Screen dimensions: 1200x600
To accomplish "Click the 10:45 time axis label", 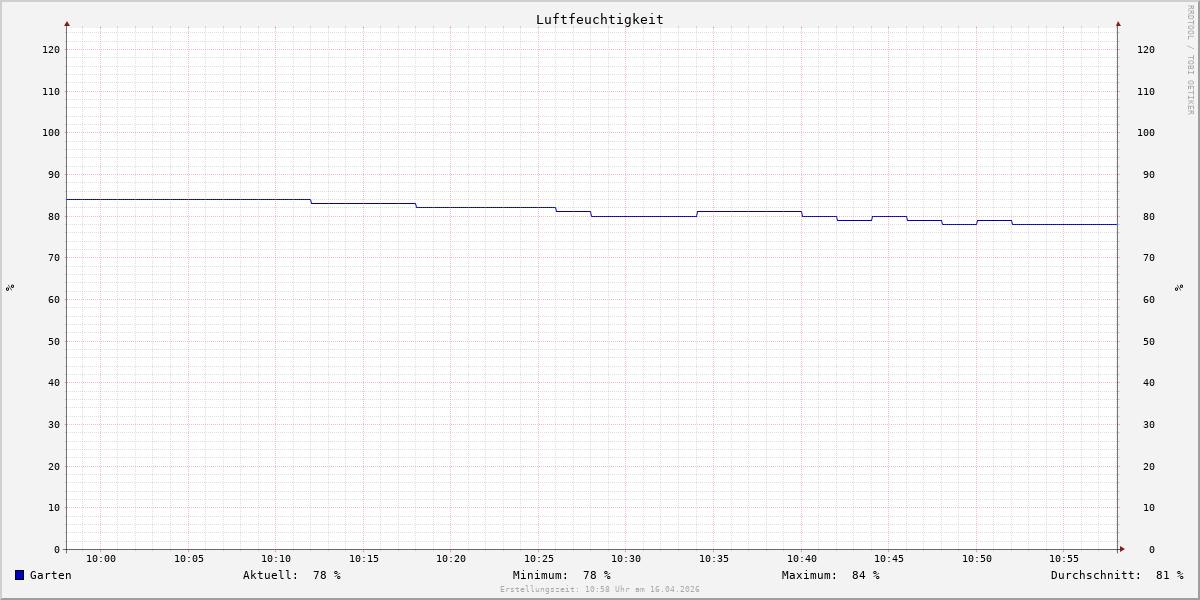I will point(889,559).
